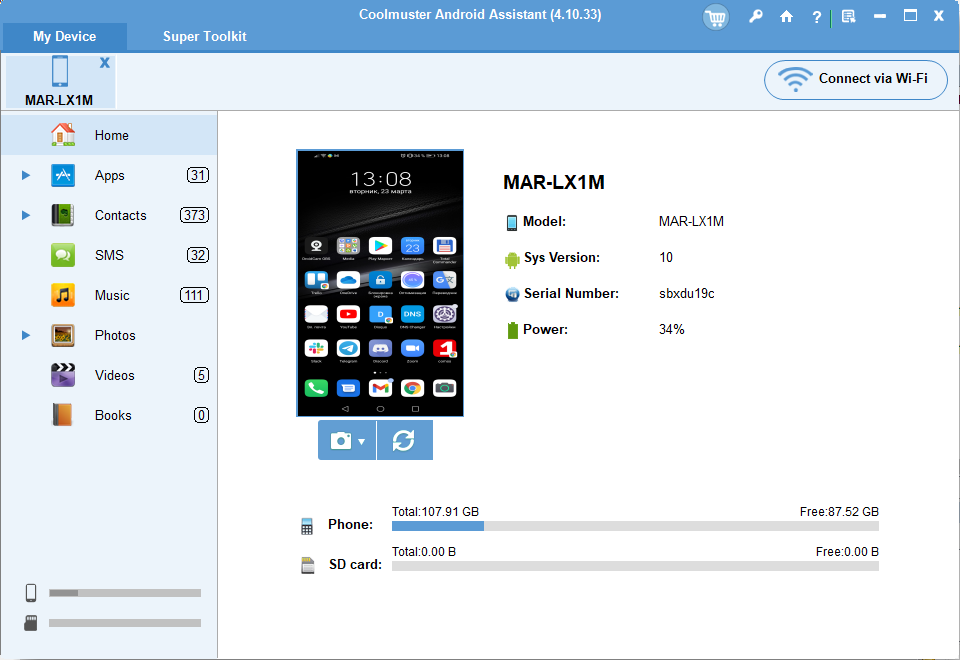Expand the Contacts tree node

point(26,216)
